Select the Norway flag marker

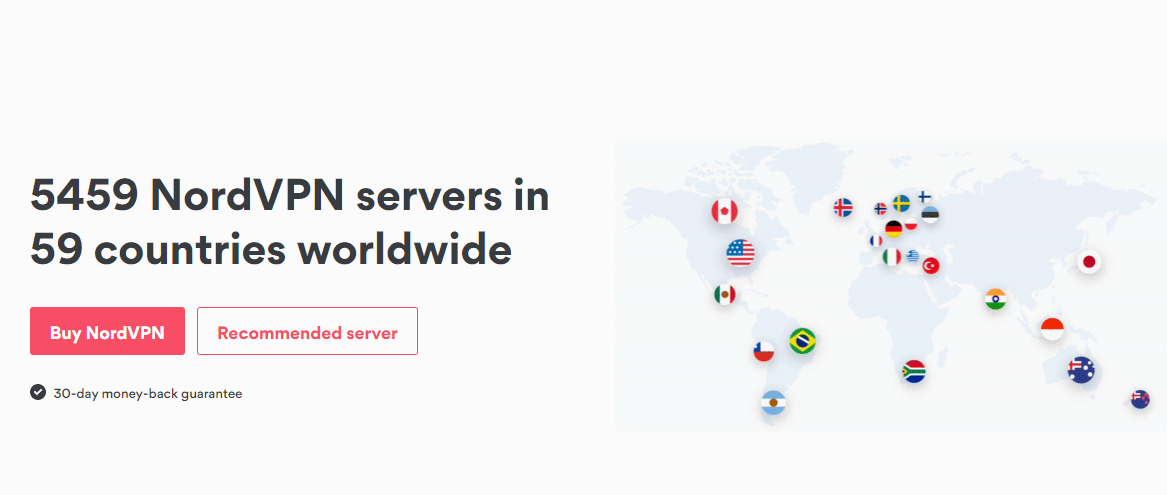(880, 208)
